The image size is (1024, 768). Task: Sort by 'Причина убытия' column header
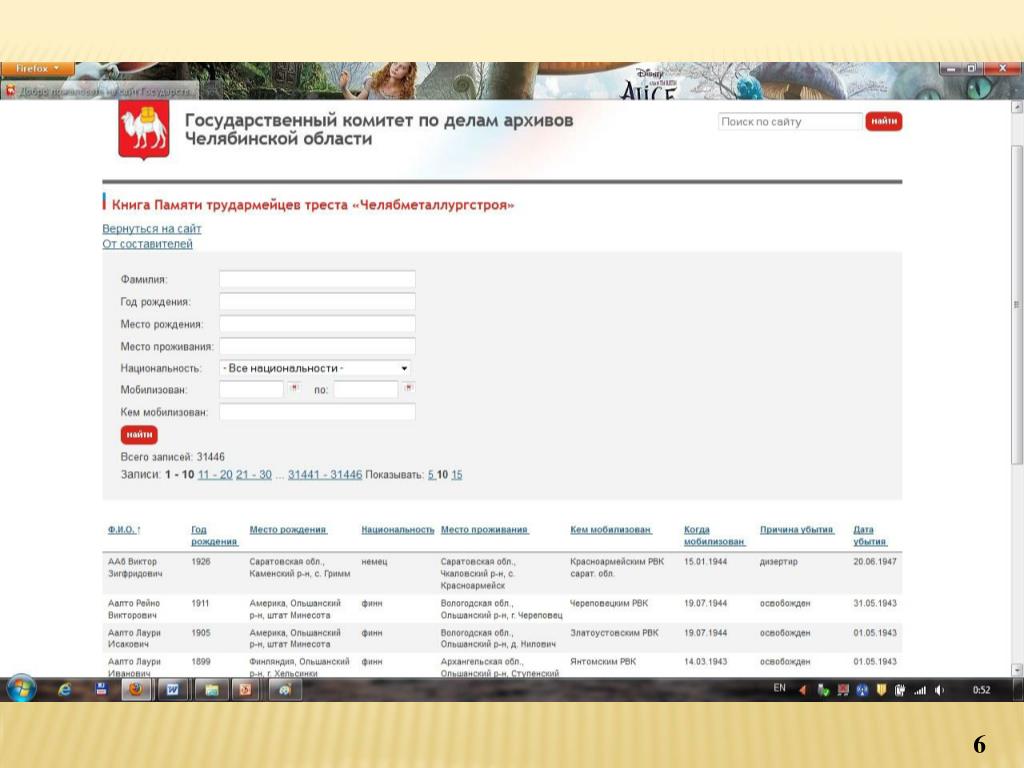(797, 530)
